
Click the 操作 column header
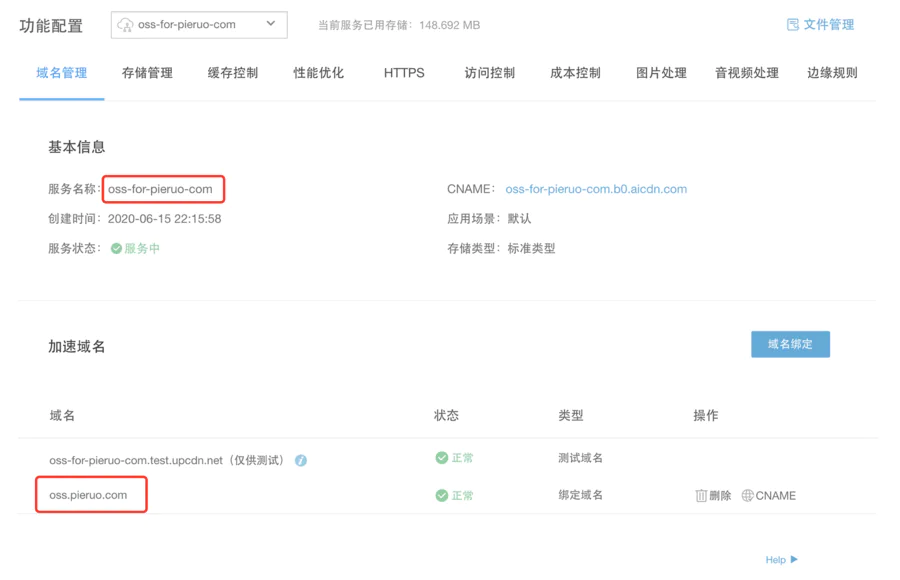[x=705, y=415]
